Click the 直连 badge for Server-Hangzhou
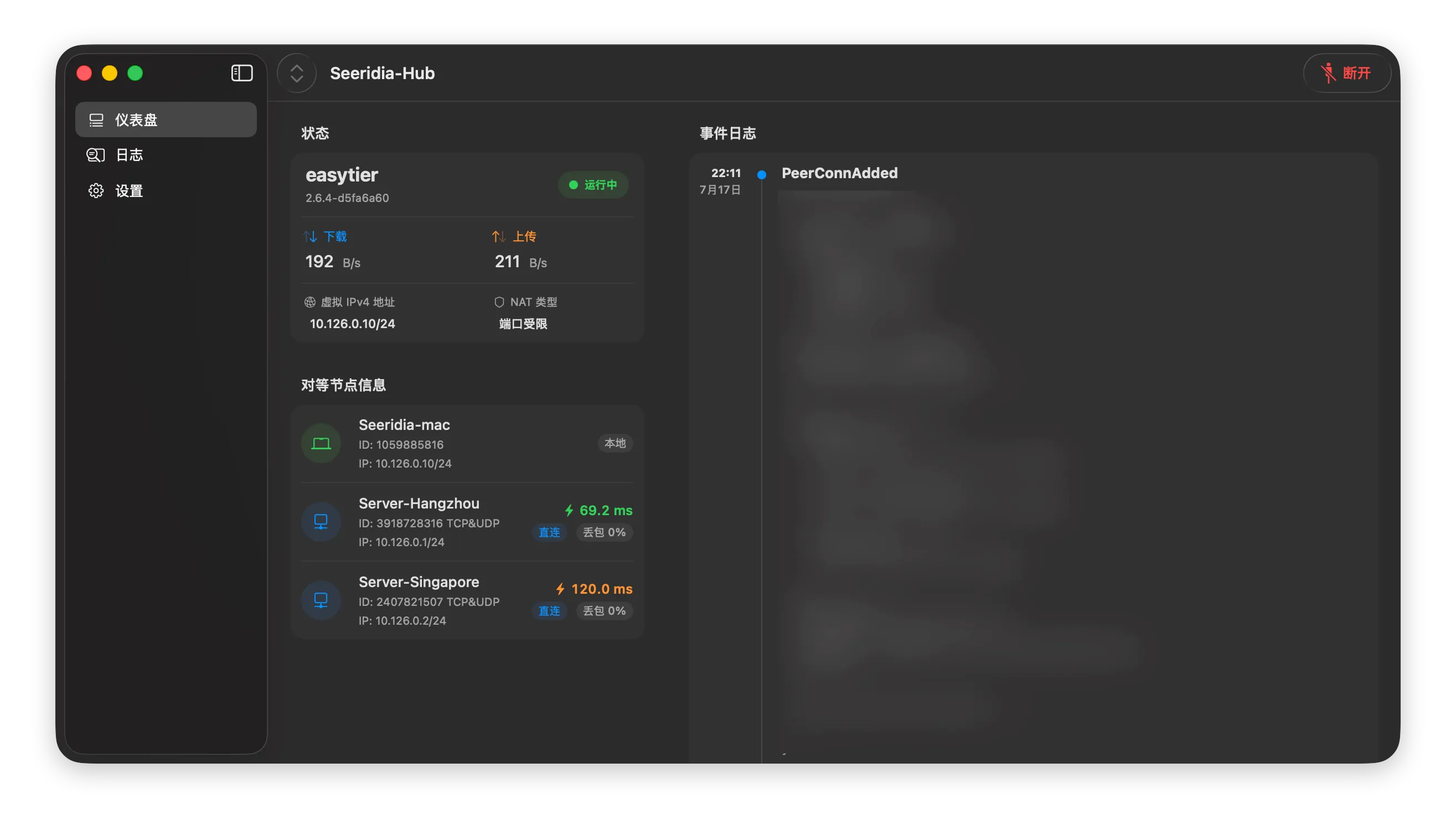 coord(549,532)
